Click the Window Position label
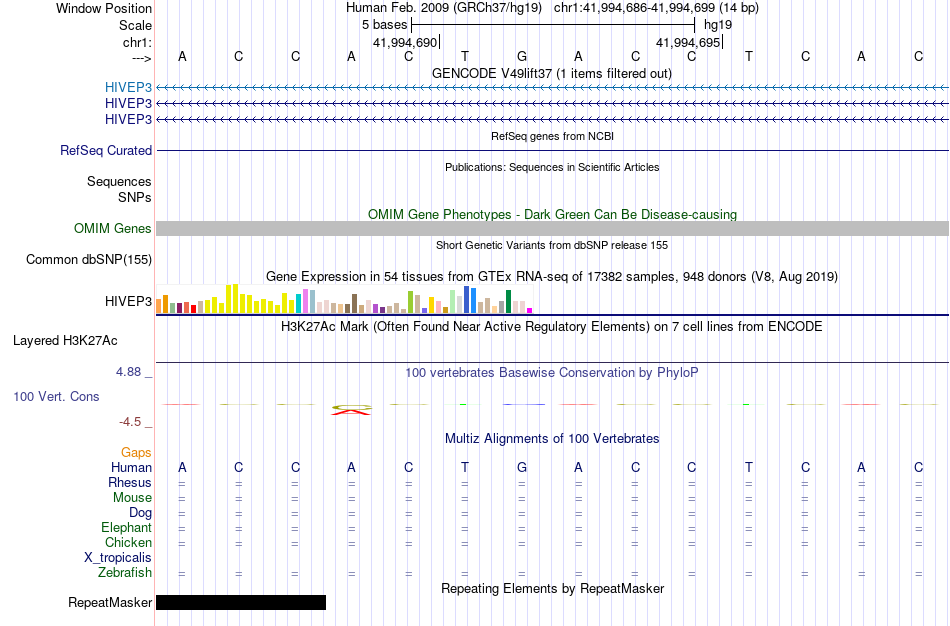 (104, 8)
